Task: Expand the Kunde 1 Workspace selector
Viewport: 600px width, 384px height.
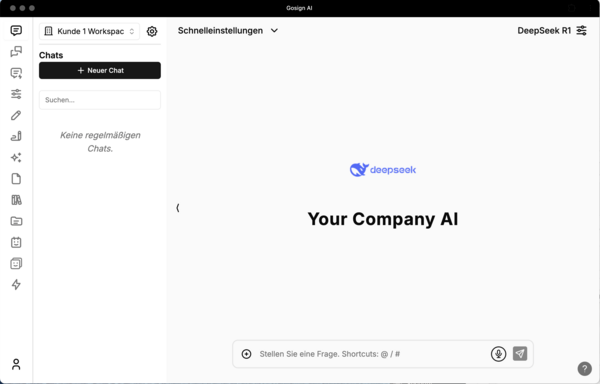Action: coord(89,31)
